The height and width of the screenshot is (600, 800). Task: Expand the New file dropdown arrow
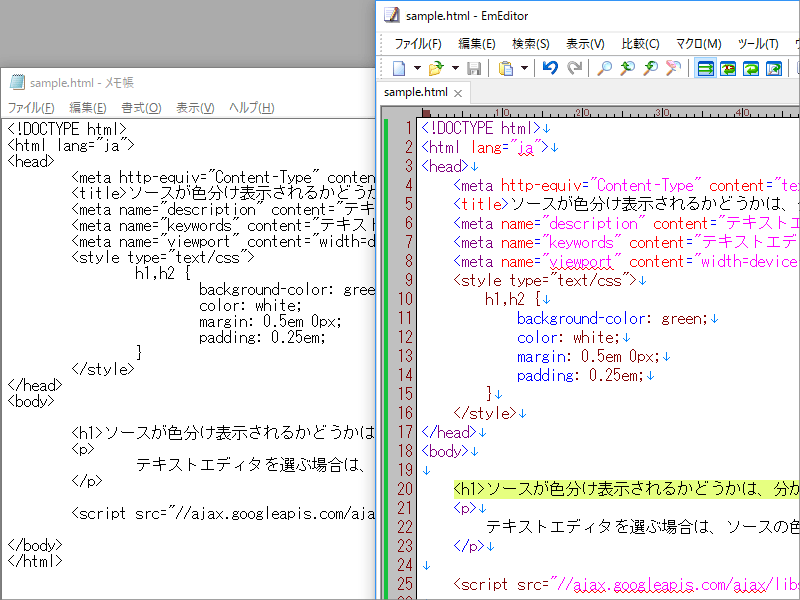coord(417,69)
